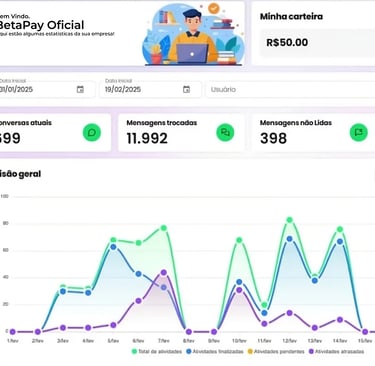Viewport: 375px width, 366px height.
Task: Select the green Total point at 10/fev
Action: click(239, 240)
